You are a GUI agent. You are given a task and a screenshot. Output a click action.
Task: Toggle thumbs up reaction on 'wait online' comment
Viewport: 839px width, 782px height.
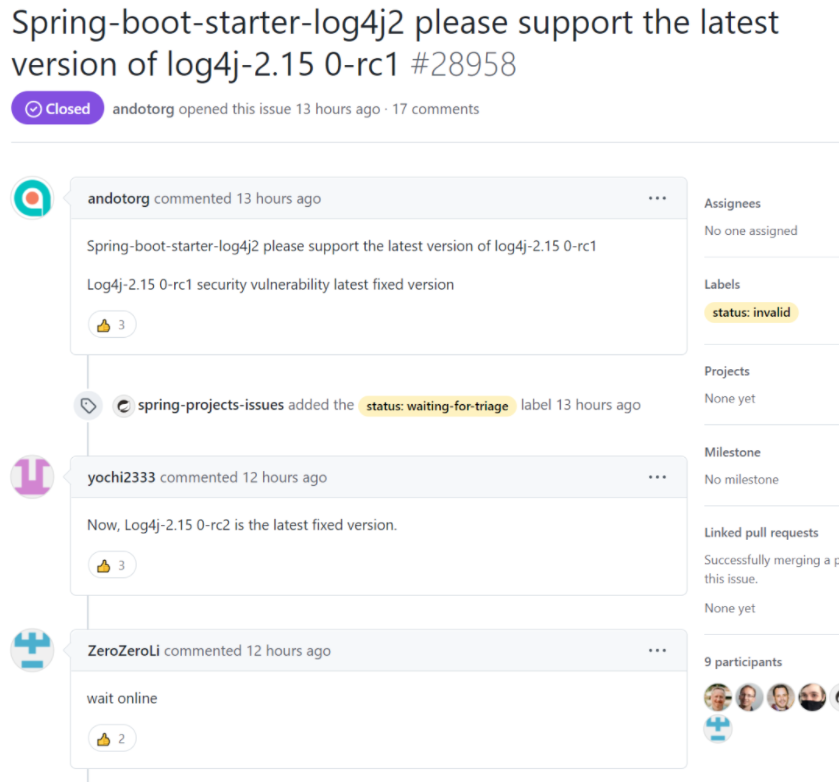111,737
